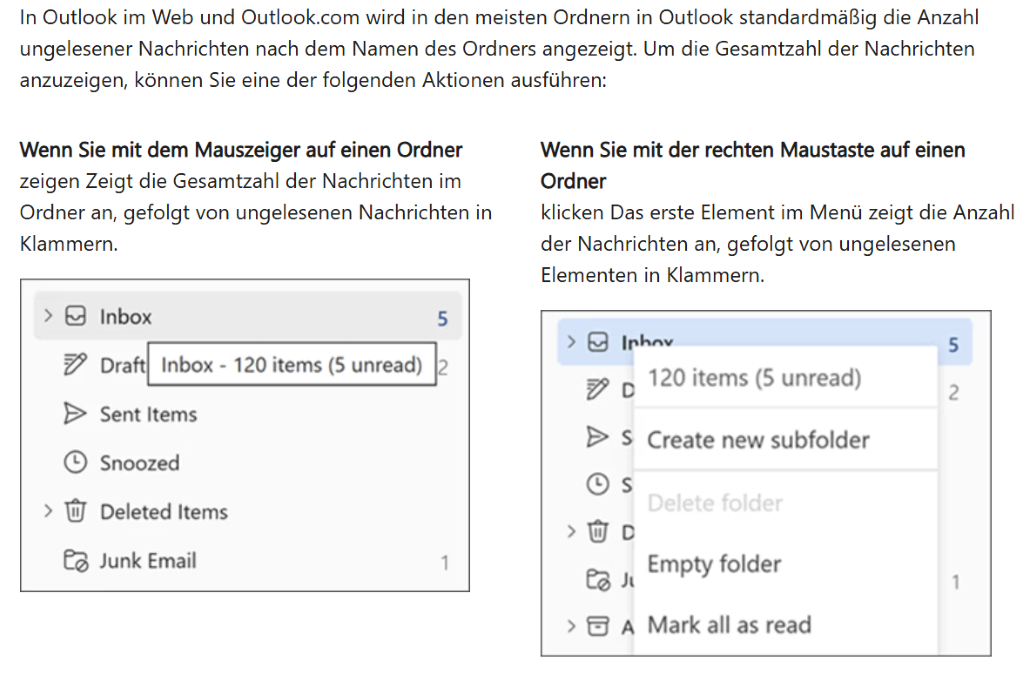Open the Sent Items folder

click(148, 414)
